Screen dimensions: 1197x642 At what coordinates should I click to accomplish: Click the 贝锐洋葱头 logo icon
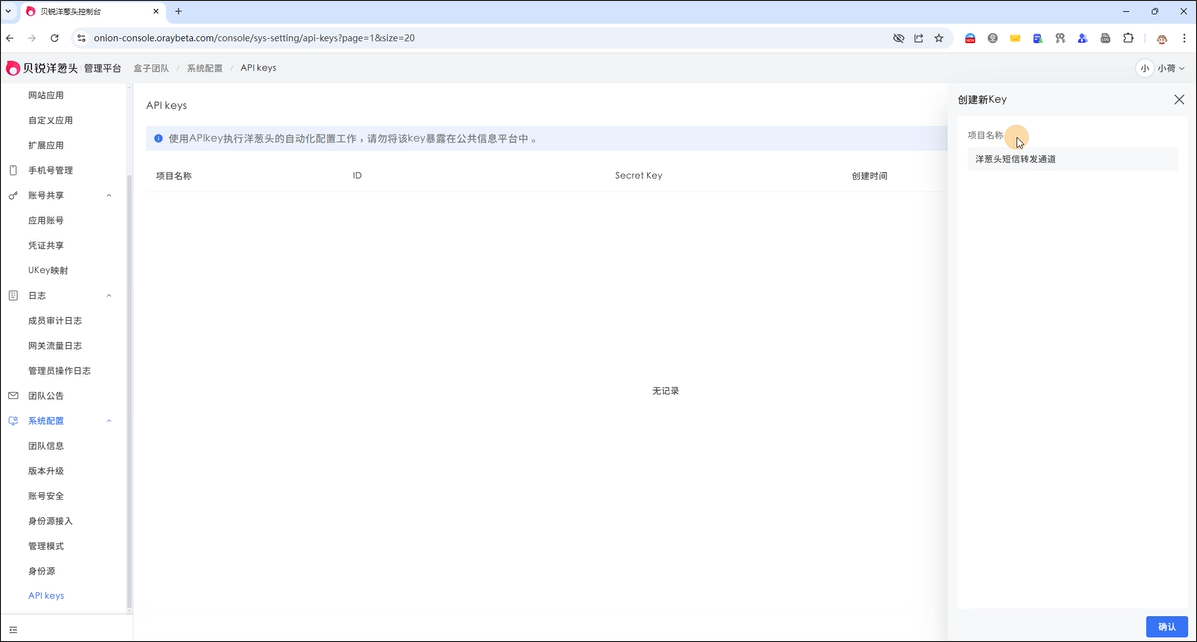click(13, 68)
